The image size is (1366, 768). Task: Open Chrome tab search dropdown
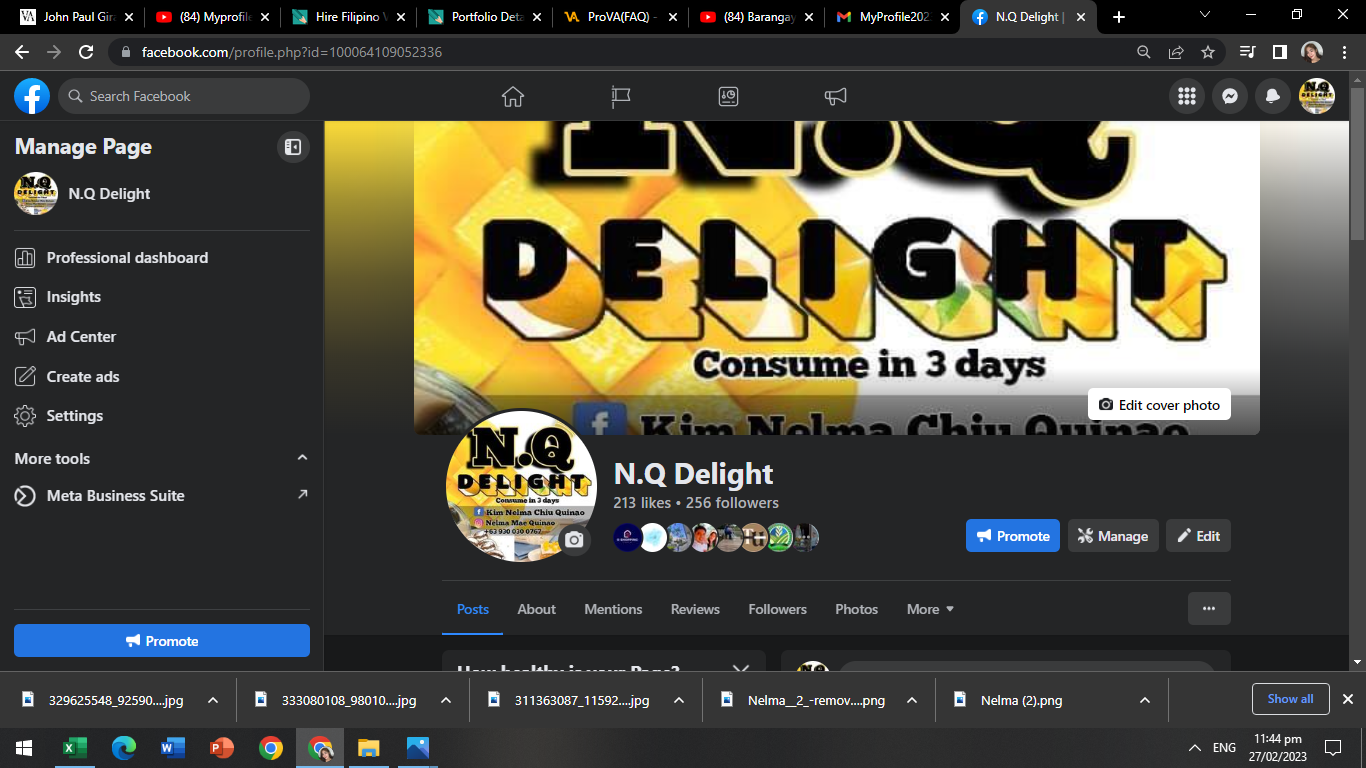pos(1205,15)
